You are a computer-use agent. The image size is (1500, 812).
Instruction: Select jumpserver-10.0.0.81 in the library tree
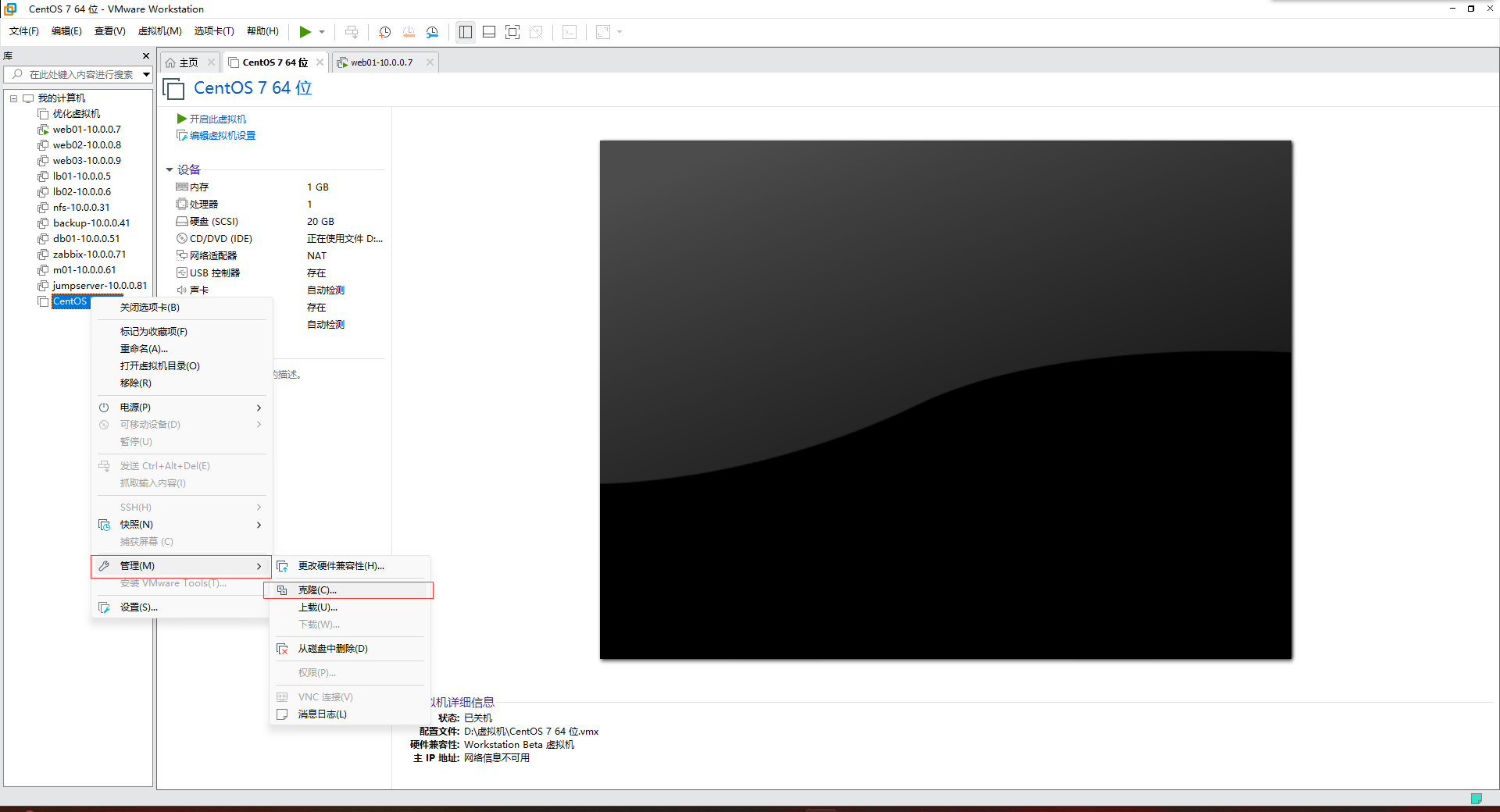point(99,286)
